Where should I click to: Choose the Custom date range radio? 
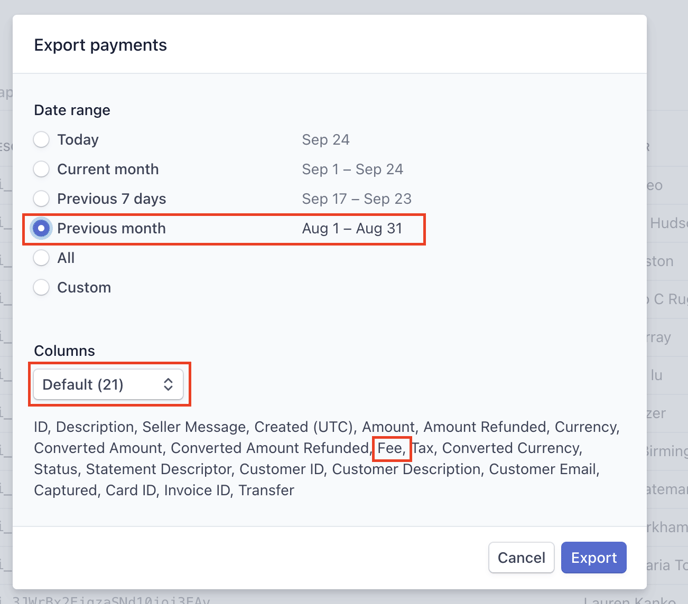41,287
